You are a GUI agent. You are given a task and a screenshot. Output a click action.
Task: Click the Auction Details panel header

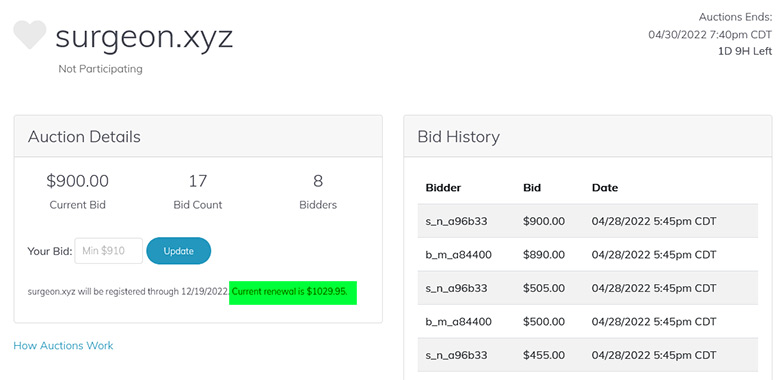tap(198, 136)
